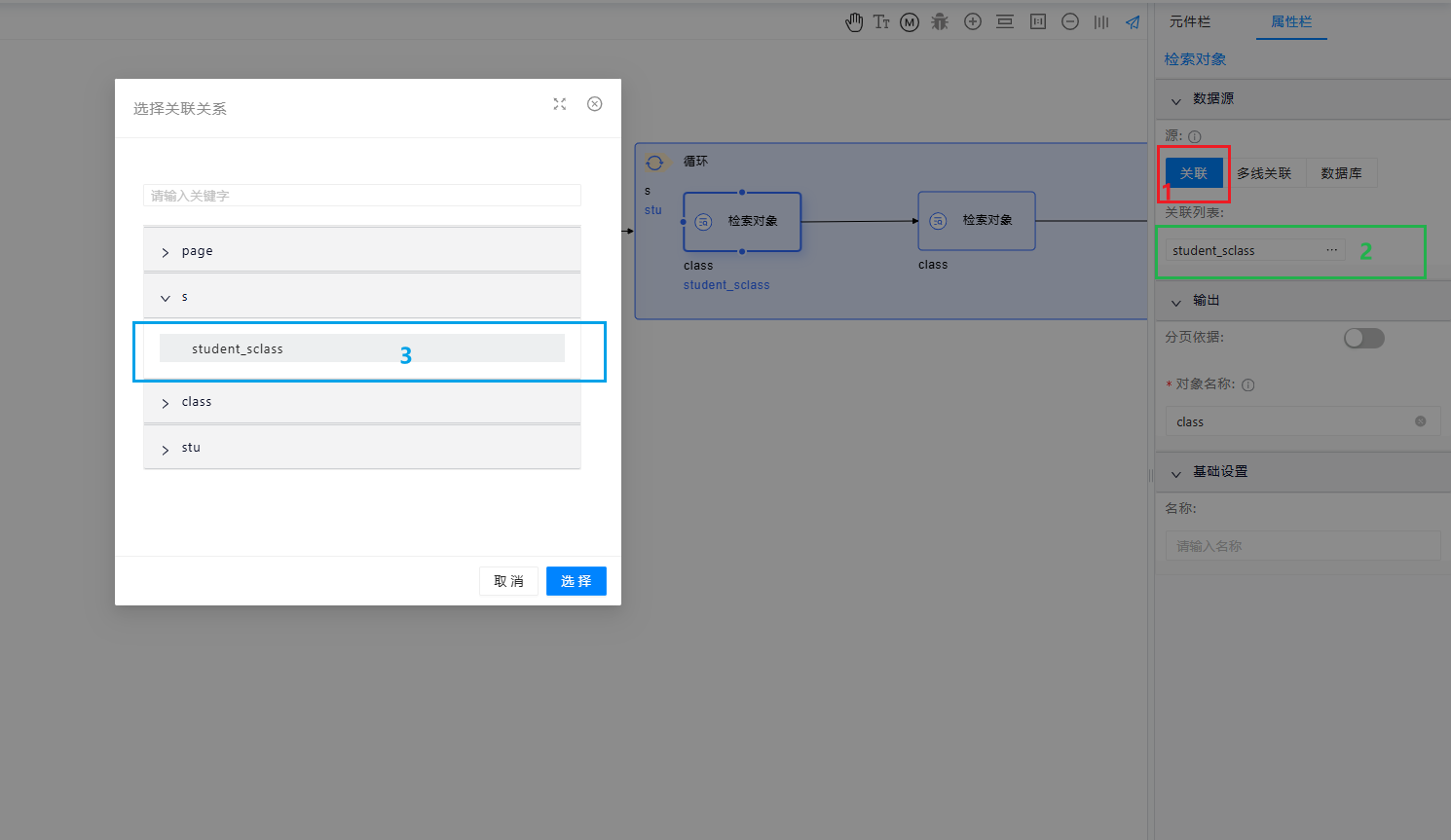The image size is (1451, 840).
Task: Expand the stu tree group
Action: pyautogui.click(x=166, y=449)
